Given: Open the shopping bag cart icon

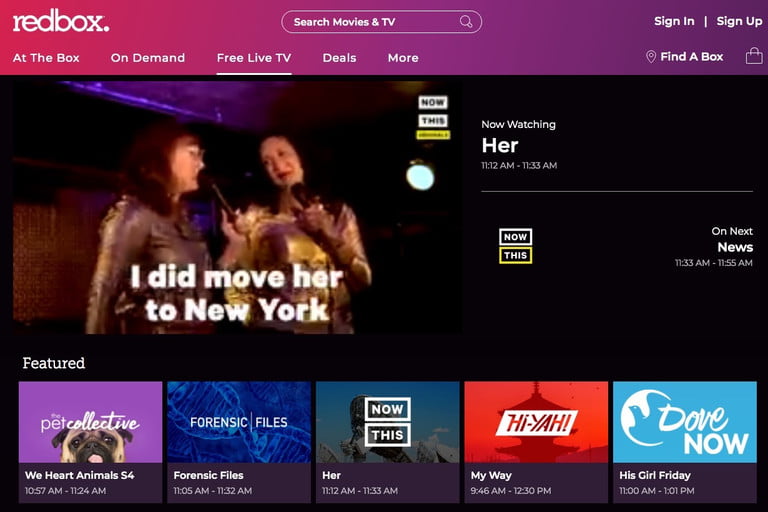Looking at the screenshot, I should click(x=754, y=57).
